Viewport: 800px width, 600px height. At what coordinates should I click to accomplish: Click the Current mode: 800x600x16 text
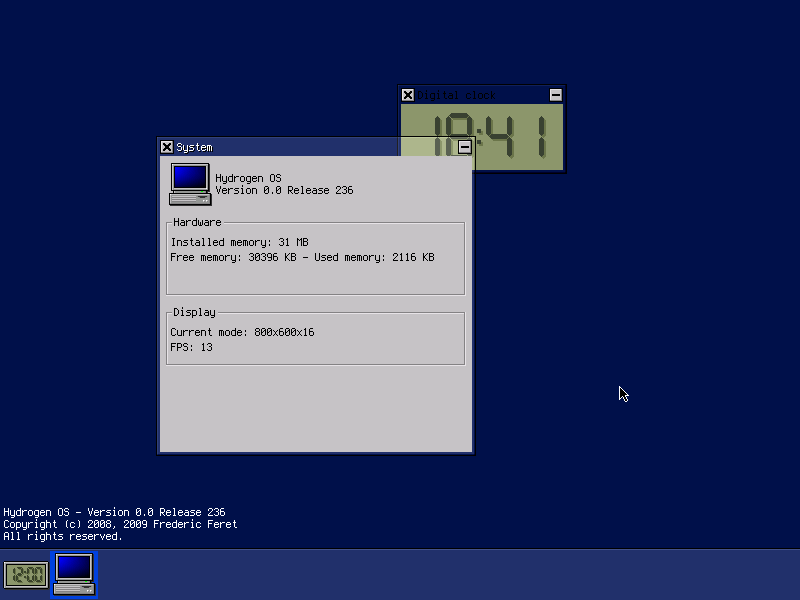(x=242, y=332)
